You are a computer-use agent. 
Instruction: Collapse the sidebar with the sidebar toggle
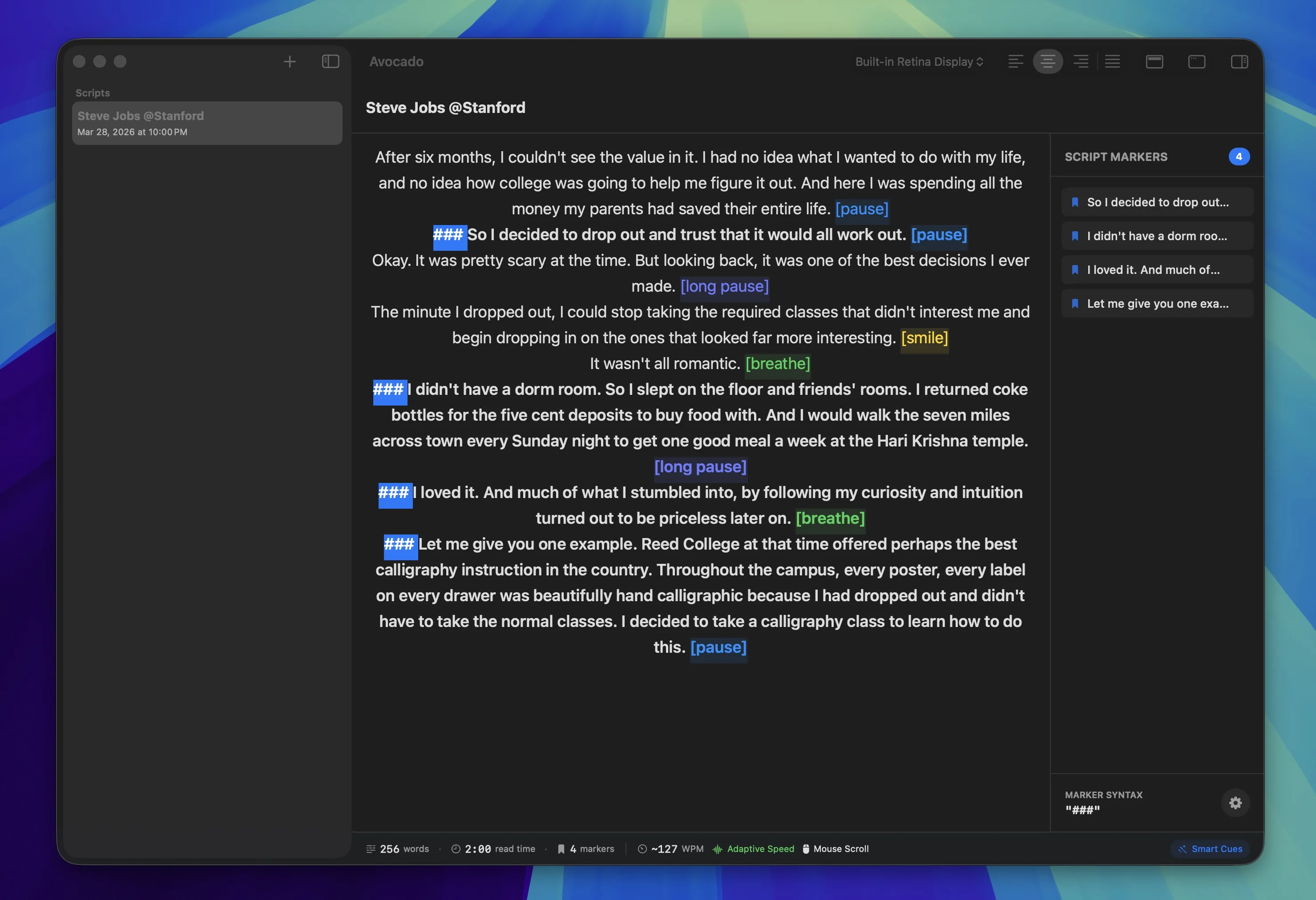coord(330,61)
